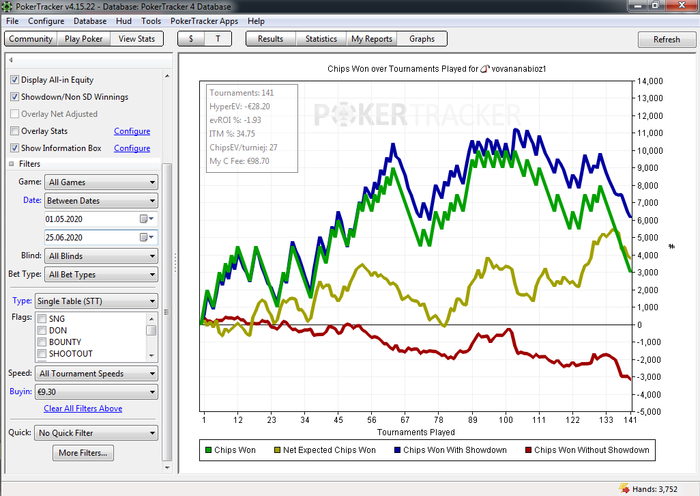Open the Database menu

coord(90,21)
